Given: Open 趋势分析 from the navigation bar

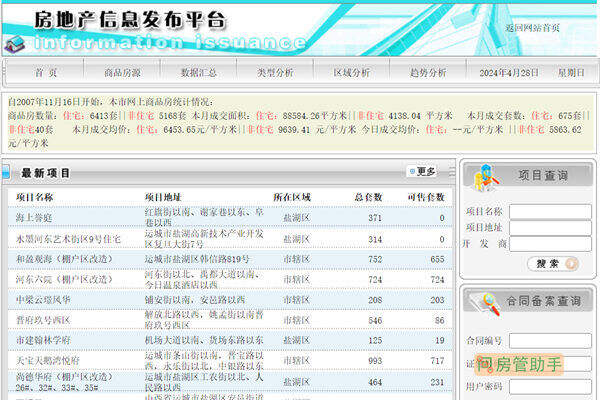Looking at the screenshot, I should 428,73.
